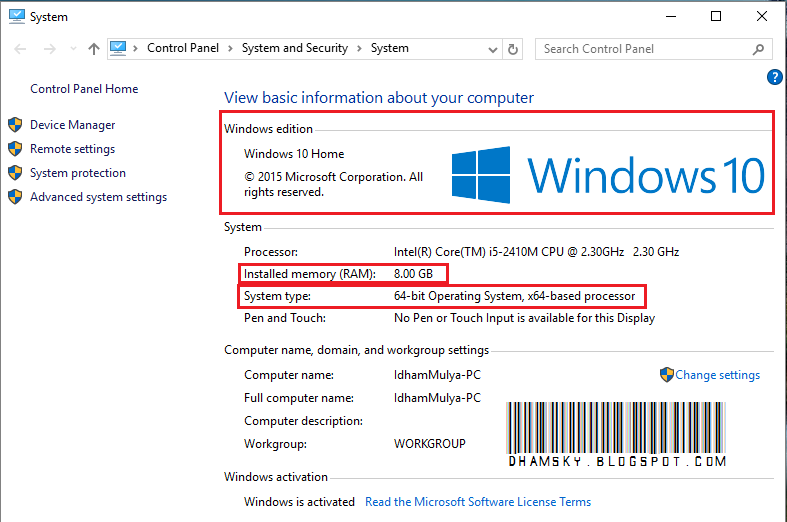Select System and Security in breadcrumb
Viewport: 787px width, 522px height.
pyautogui.click(x=294, y=48)
